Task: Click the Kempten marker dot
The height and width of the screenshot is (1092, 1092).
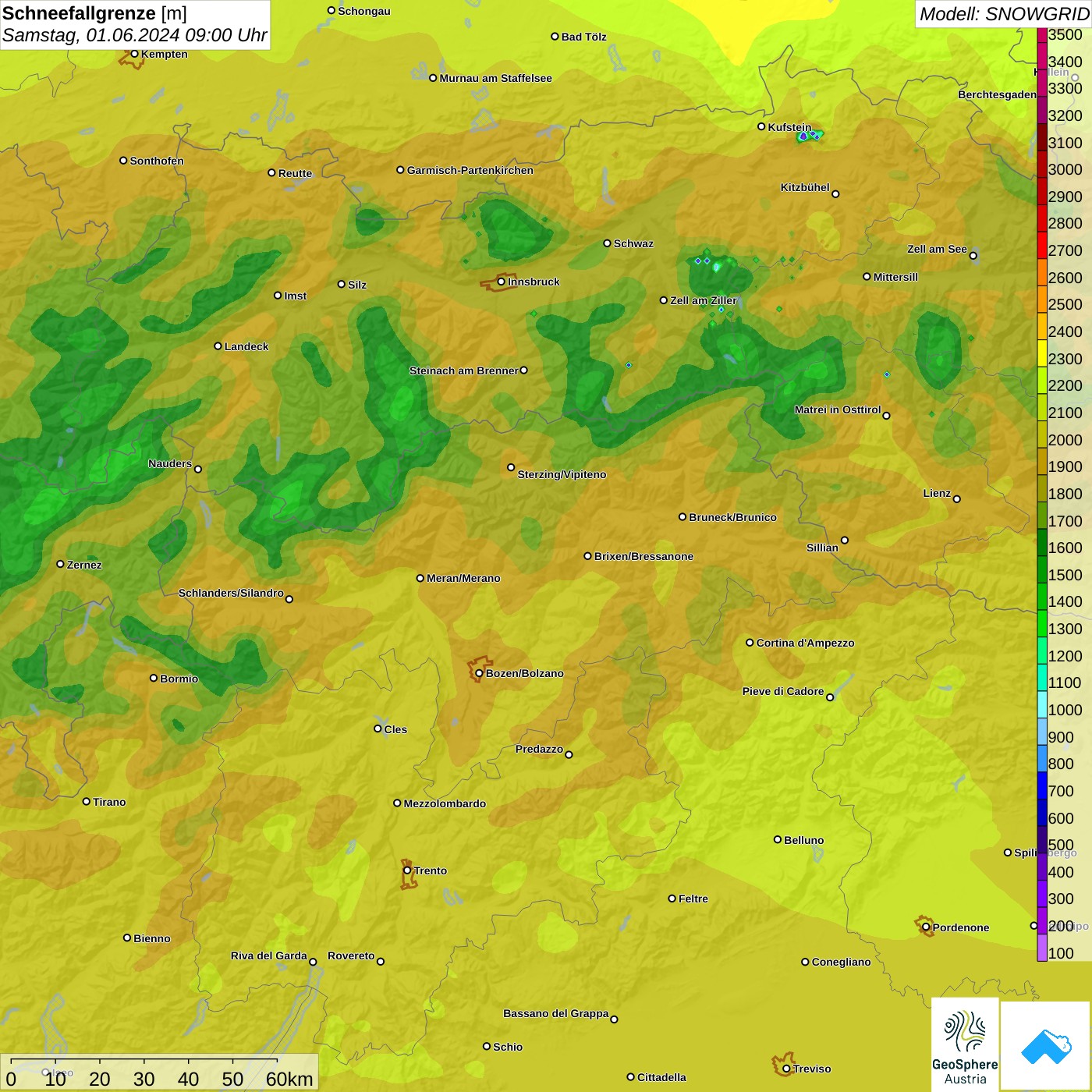Action: [134, 54]
